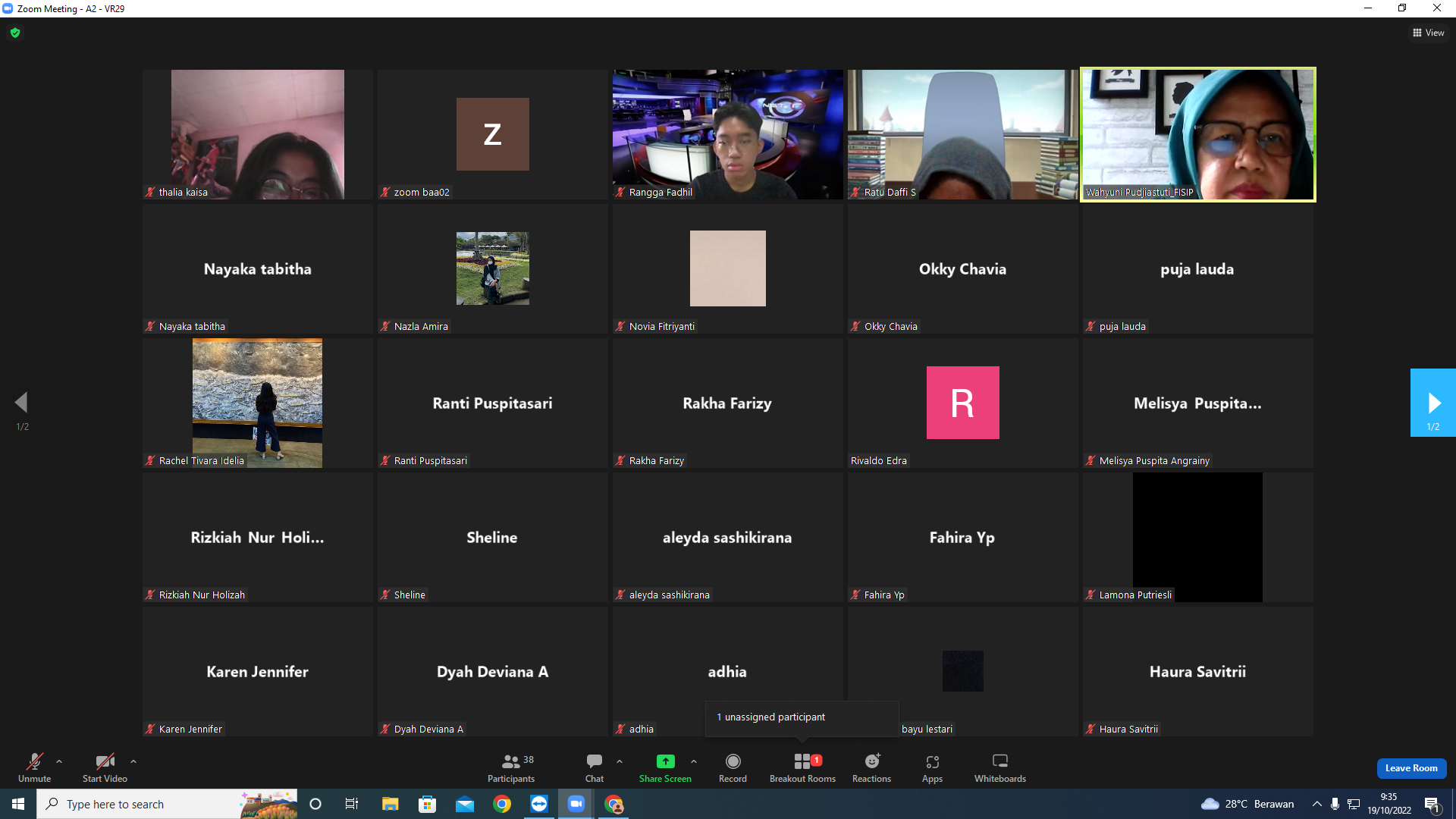Click the Share Screen button
This screenshot has height=819, width=1456.
(665, 767)
